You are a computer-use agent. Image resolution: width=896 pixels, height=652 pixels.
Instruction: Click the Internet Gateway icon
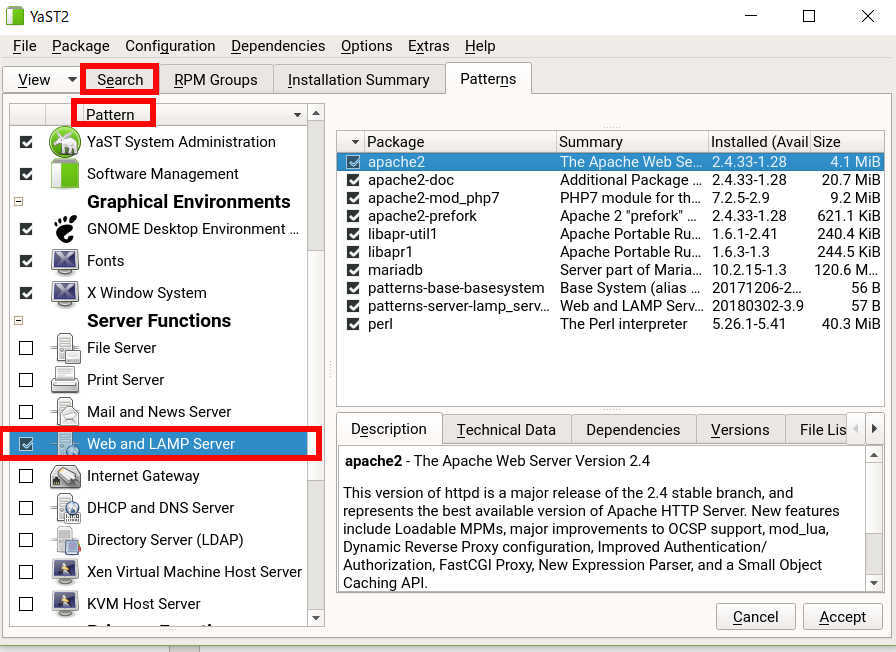(x=65, y=476)
